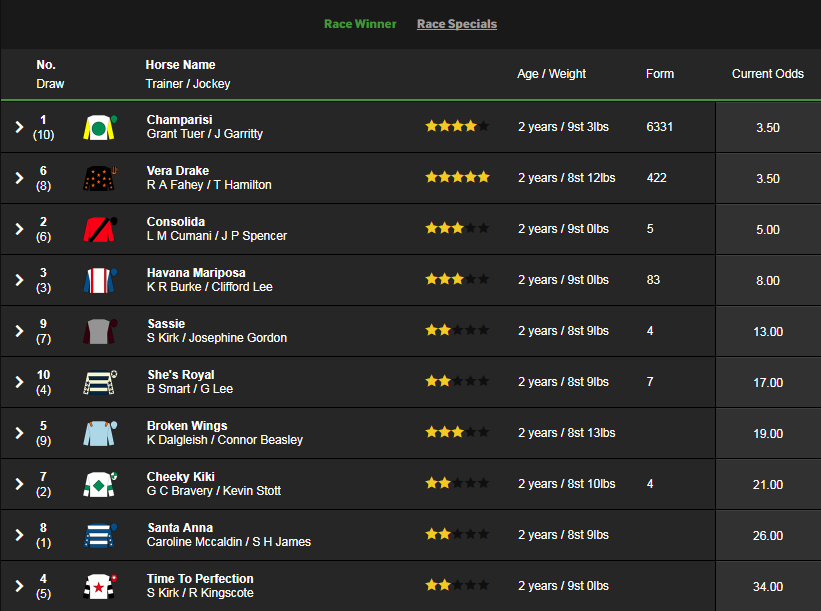Select Vera Drake's 3.50 odds button
This screenshot has height=611, width=821.
tap(768, 179)
